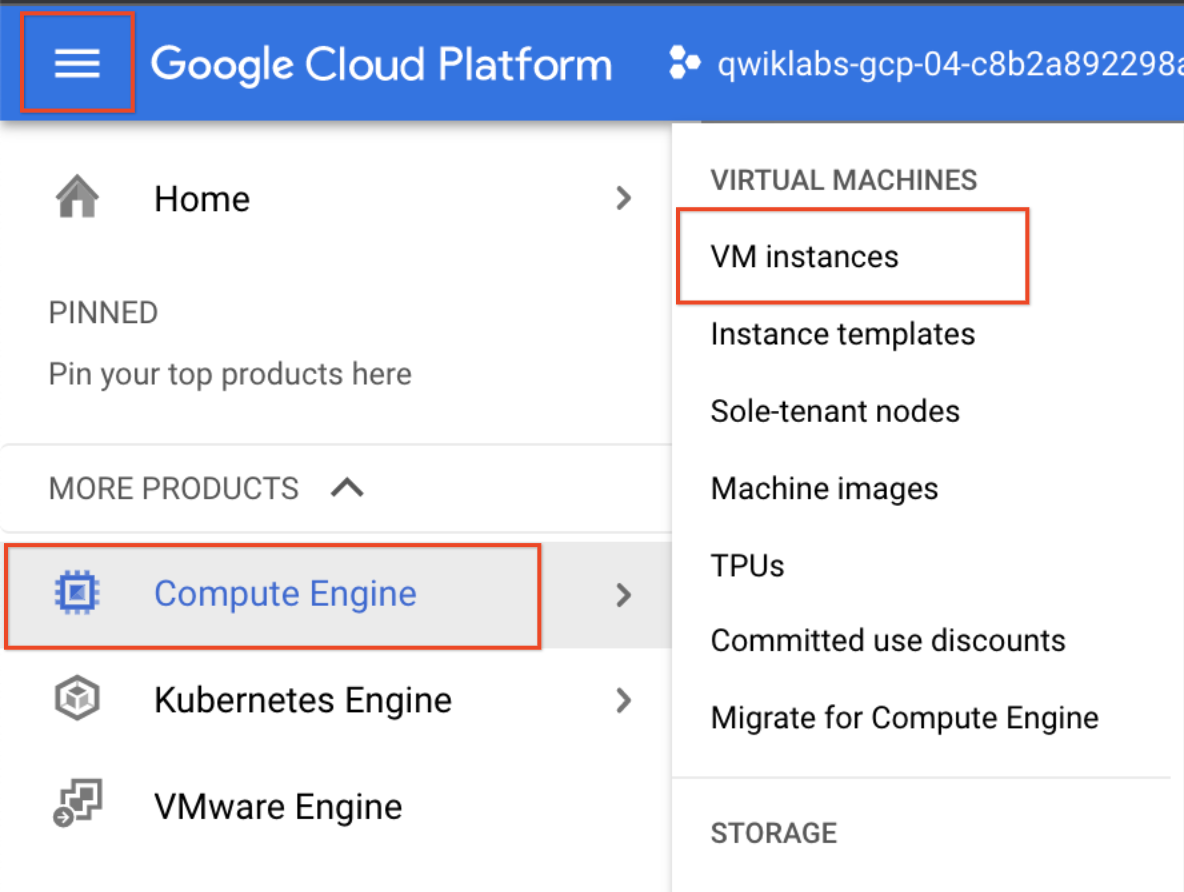
Task: Select Migrate for Compute Engine
Action: click(x=905, y=718)
